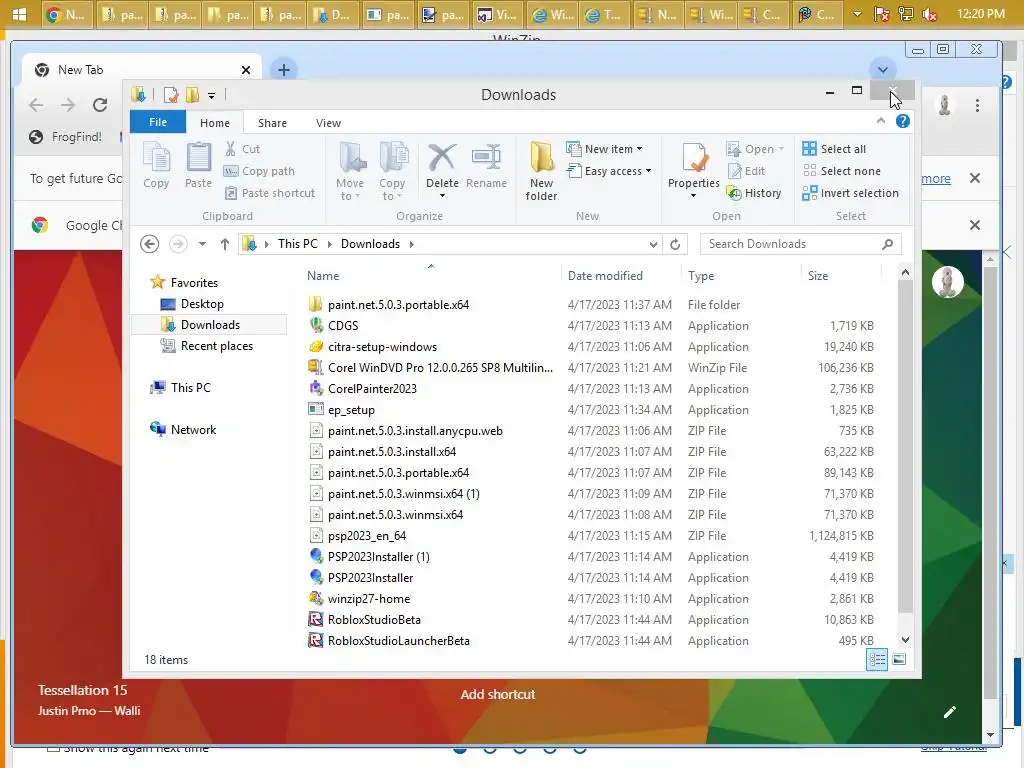Choose Copy path in the ribbon
The width and height of the screenshot is (1024, 768).
click(x=259, y=171)
